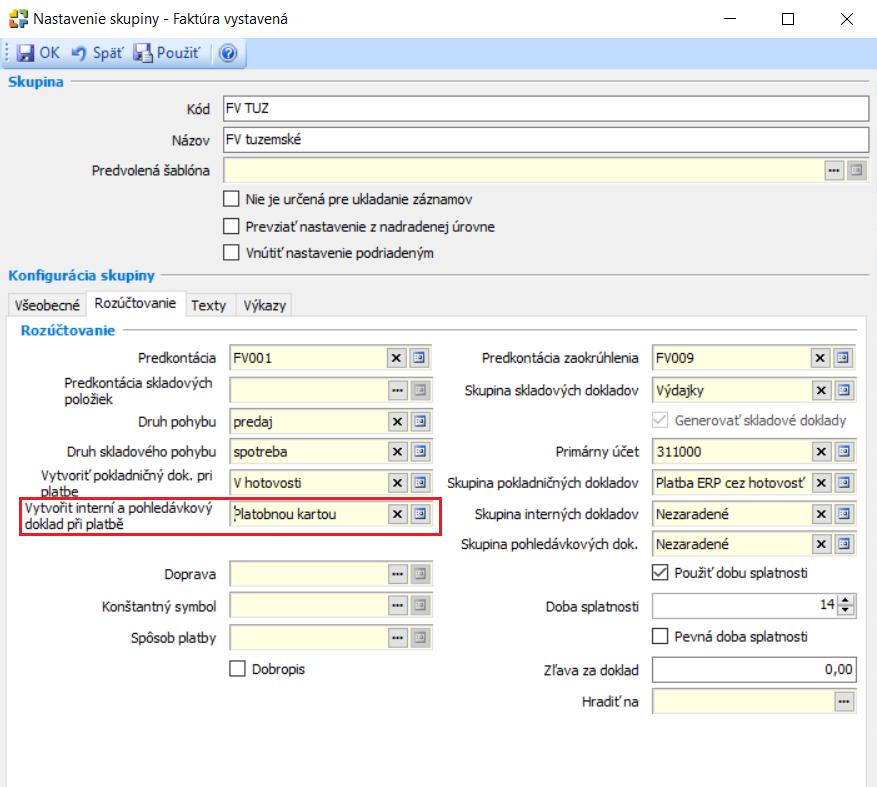Check Vnútiť nastavenie podriadeným
The image size is (877, 787).
(231, 253)
